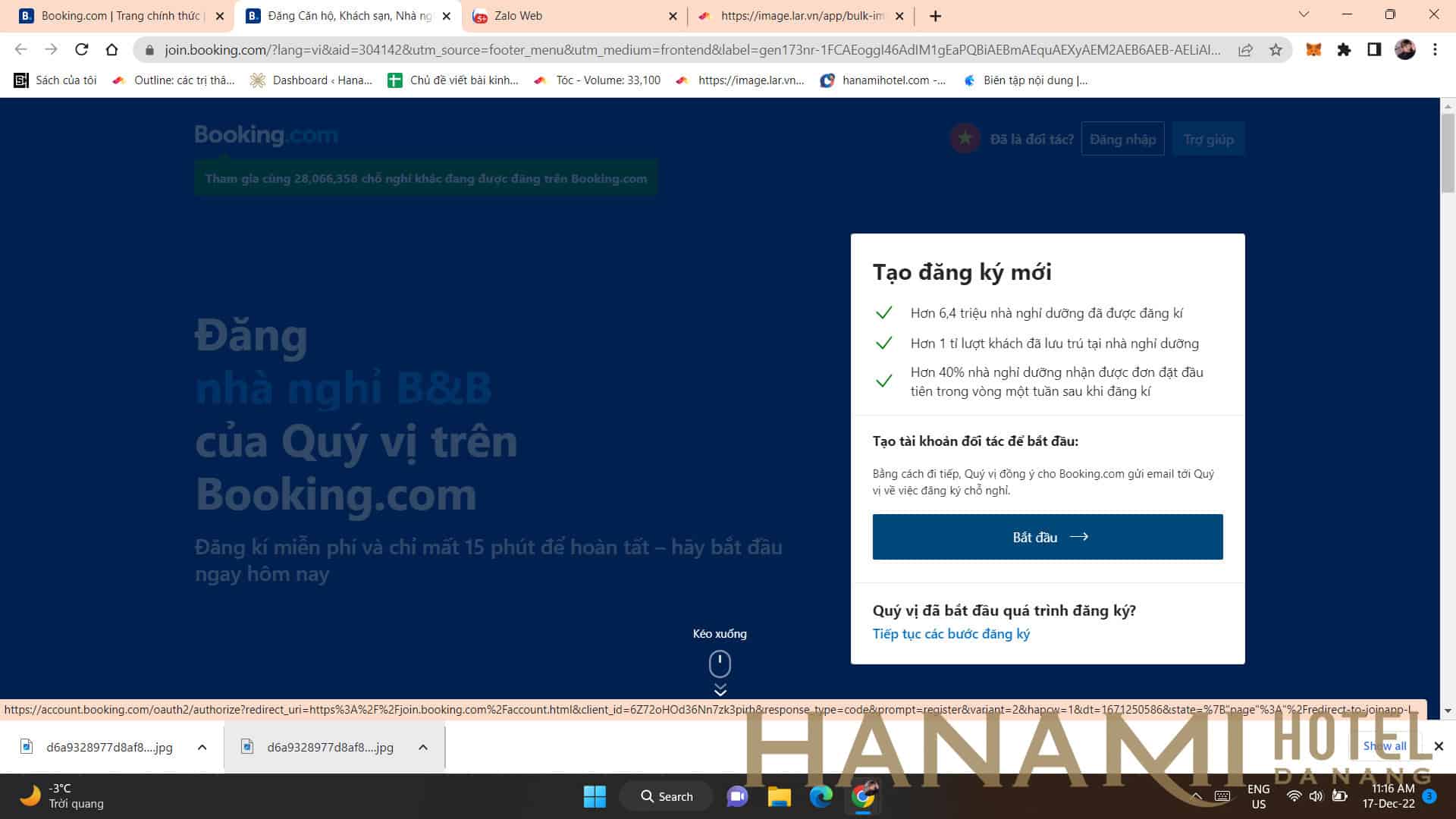Open the browser home page
The width and height of the screenshot is (1456, 819).
[x=112, y=50]
